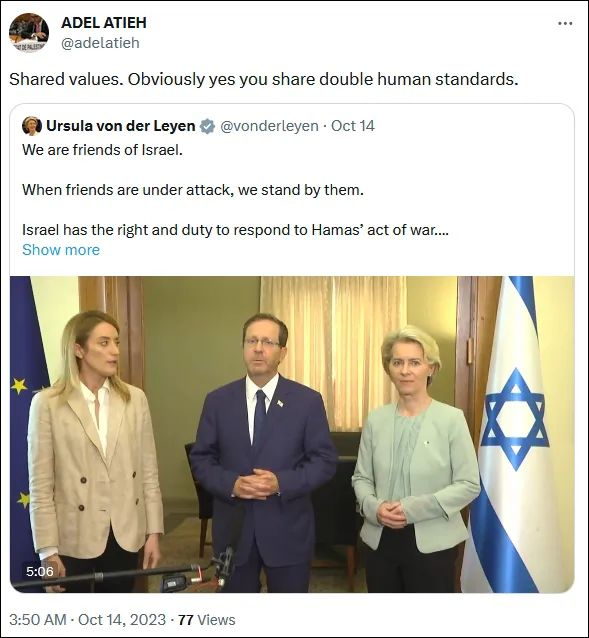The height and width of the screenshot is (638, 589).
Task: Click the line 'When friends are under attack'
Action: point(193,190)
